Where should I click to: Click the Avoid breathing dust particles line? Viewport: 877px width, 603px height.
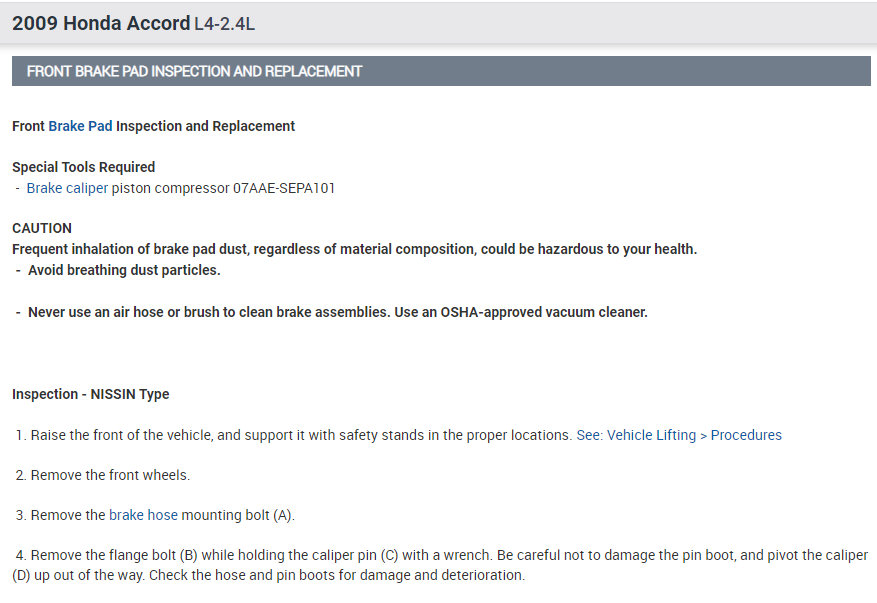click(x=124, y=270)
